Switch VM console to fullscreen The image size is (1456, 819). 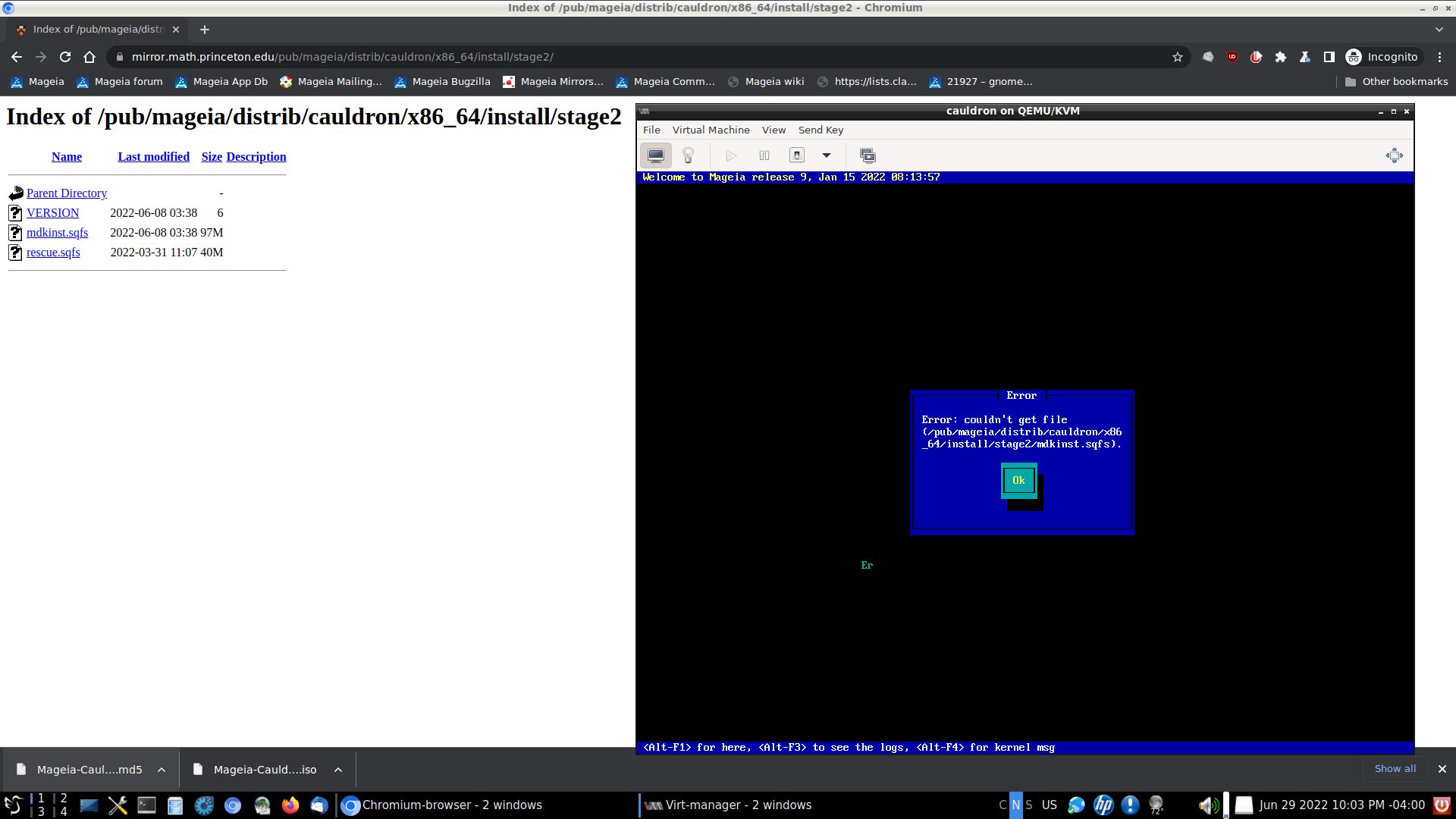pos(1394,155)
